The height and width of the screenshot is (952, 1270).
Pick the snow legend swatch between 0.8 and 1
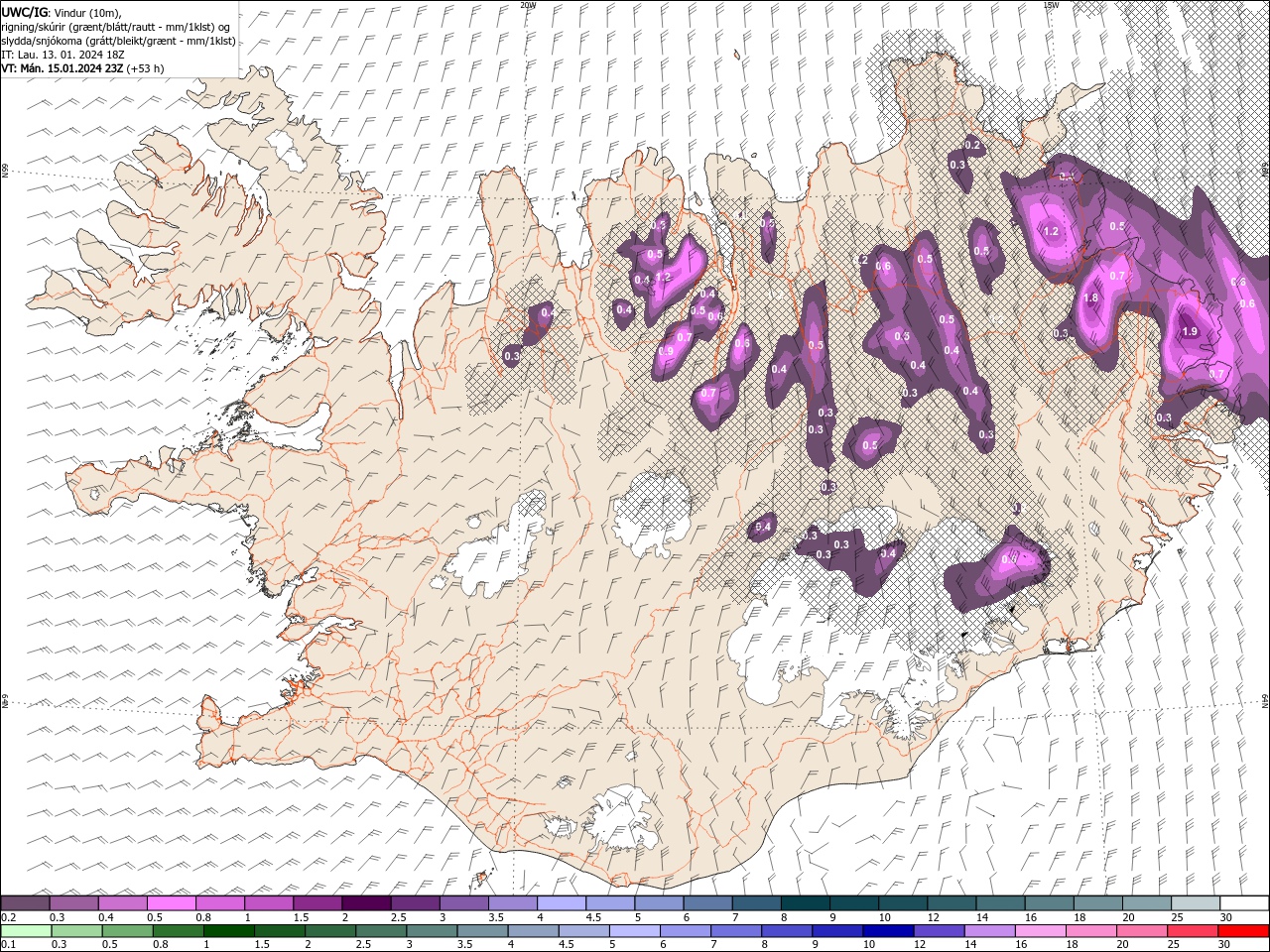pyautogui.click(x=219, y=902)
